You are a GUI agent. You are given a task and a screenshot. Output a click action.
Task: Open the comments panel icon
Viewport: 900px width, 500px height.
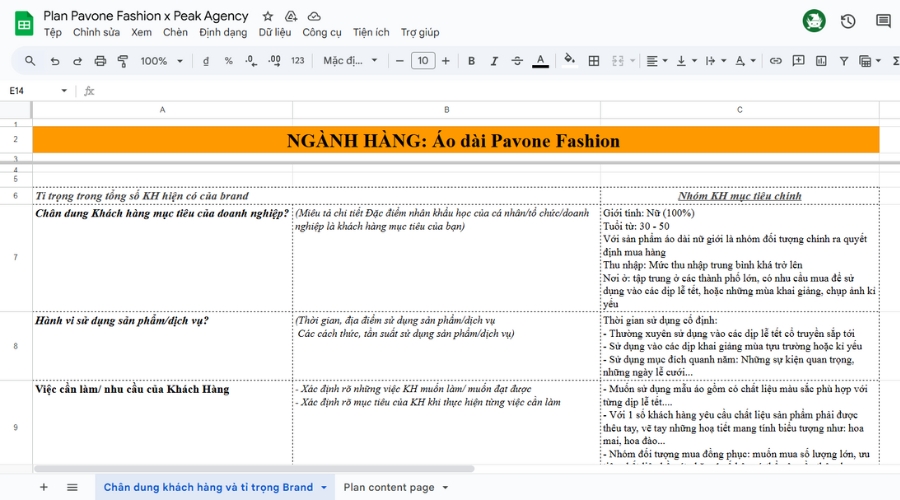[883, 21]
